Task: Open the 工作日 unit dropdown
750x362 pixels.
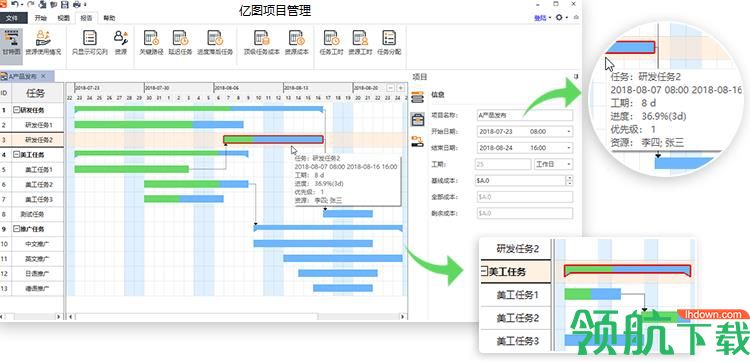Action: pos(553,164)
